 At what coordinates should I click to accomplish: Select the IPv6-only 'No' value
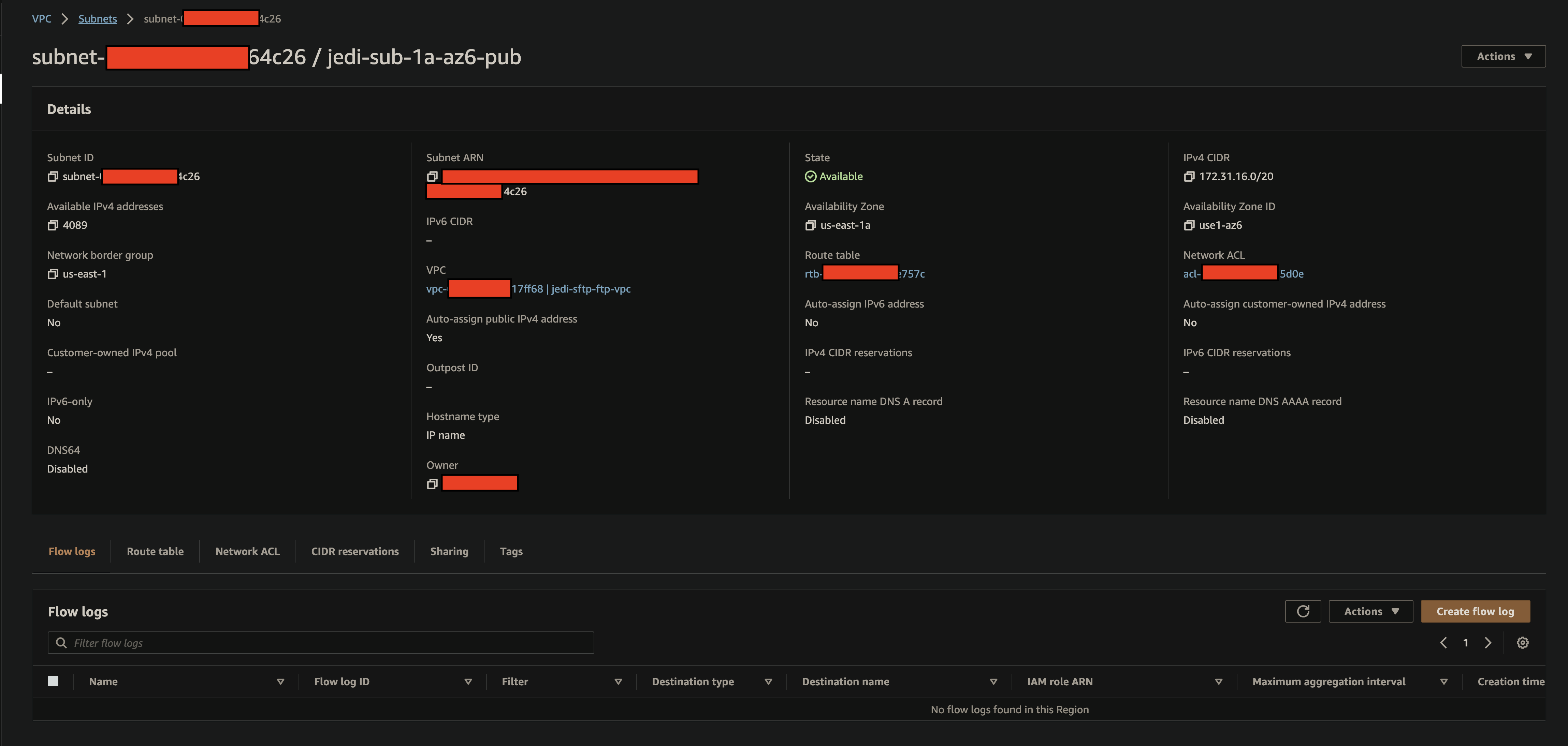click(54, 420)
